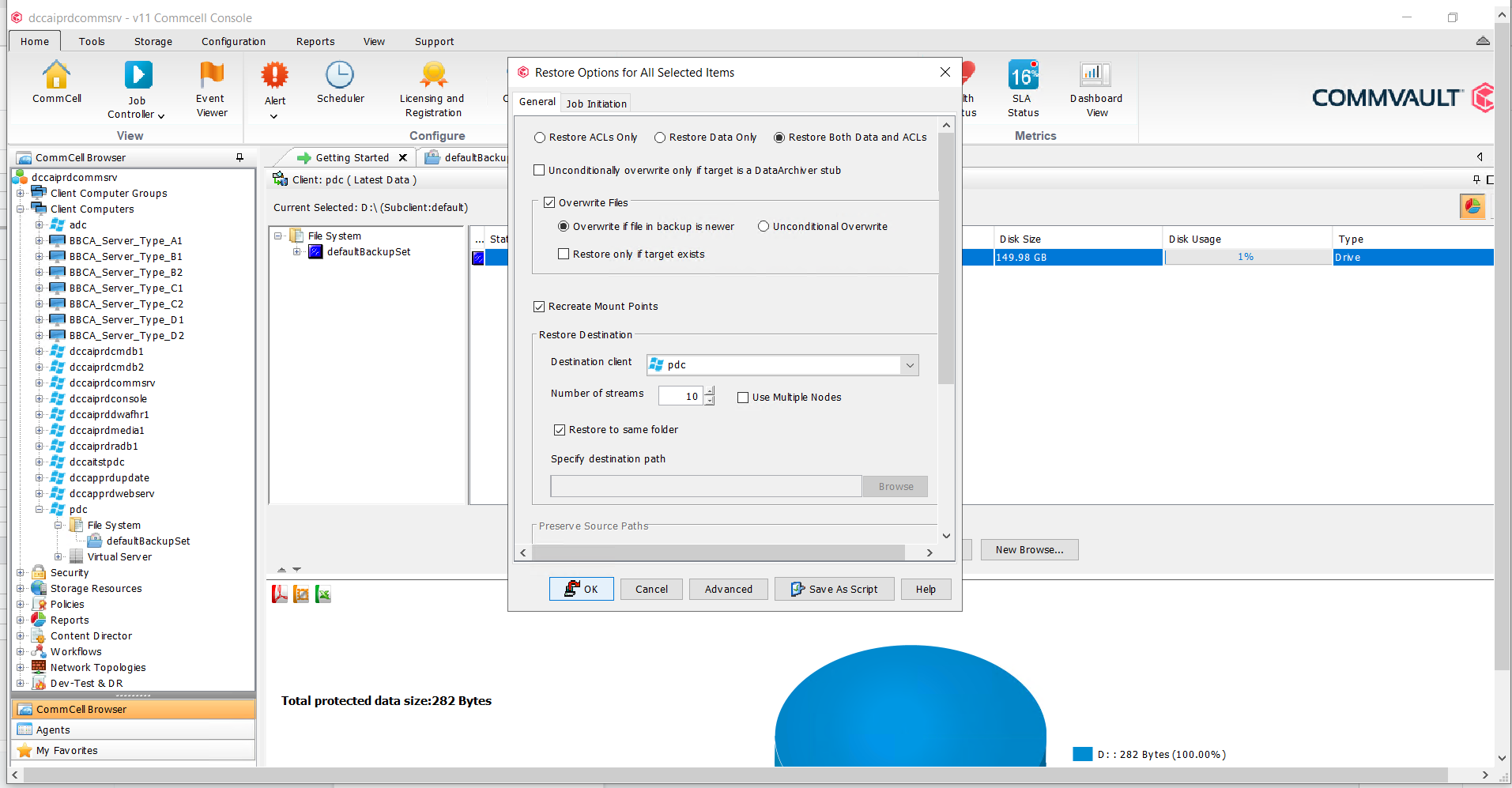This screenshot has height=788, width=1512.
Task: Select the Storage Resources icon
Action: coord(39,588)
